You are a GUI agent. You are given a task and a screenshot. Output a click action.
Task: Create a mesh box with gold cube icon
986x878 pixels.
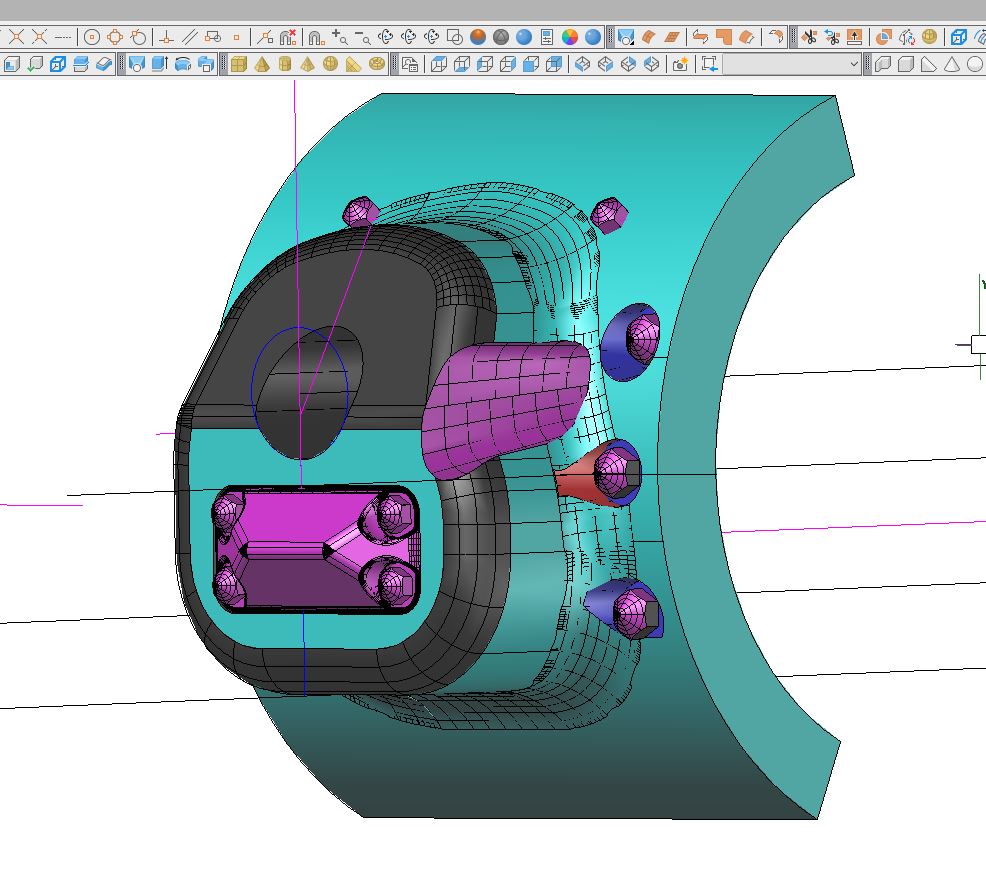pyautogui.click(x=238, y=64)
